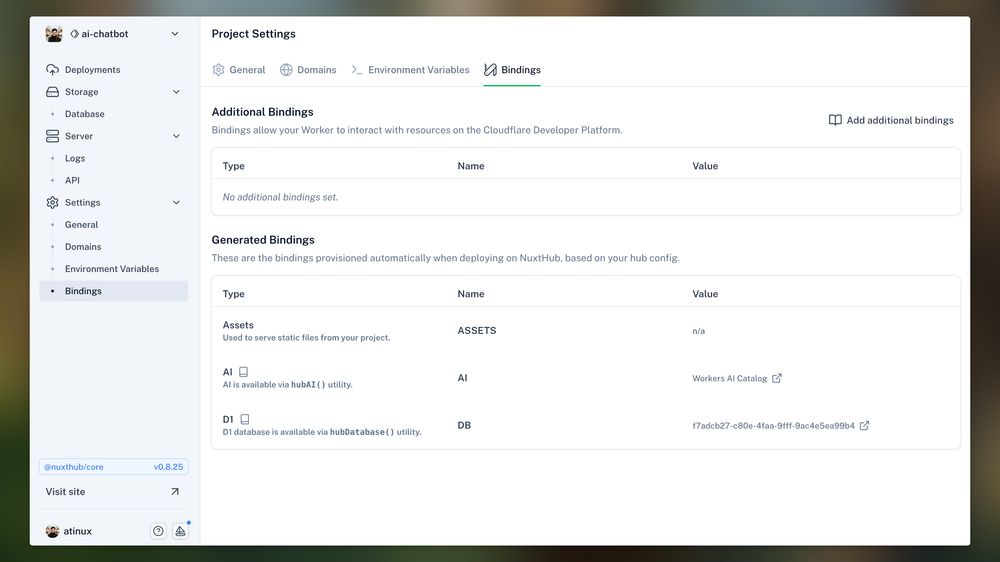Click the atinux user avatar
The image size is (1000, 562).
point(52,531)
